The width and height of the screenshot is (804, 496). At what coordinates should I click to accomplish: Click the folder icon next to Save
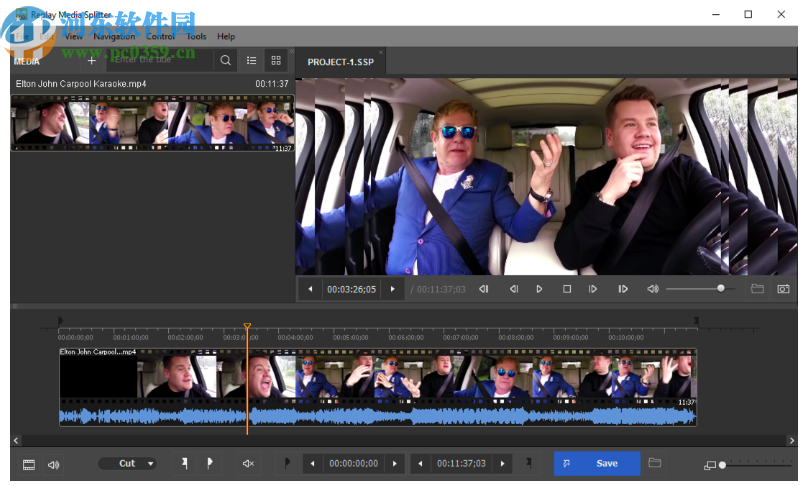click(x=655, y=463)
